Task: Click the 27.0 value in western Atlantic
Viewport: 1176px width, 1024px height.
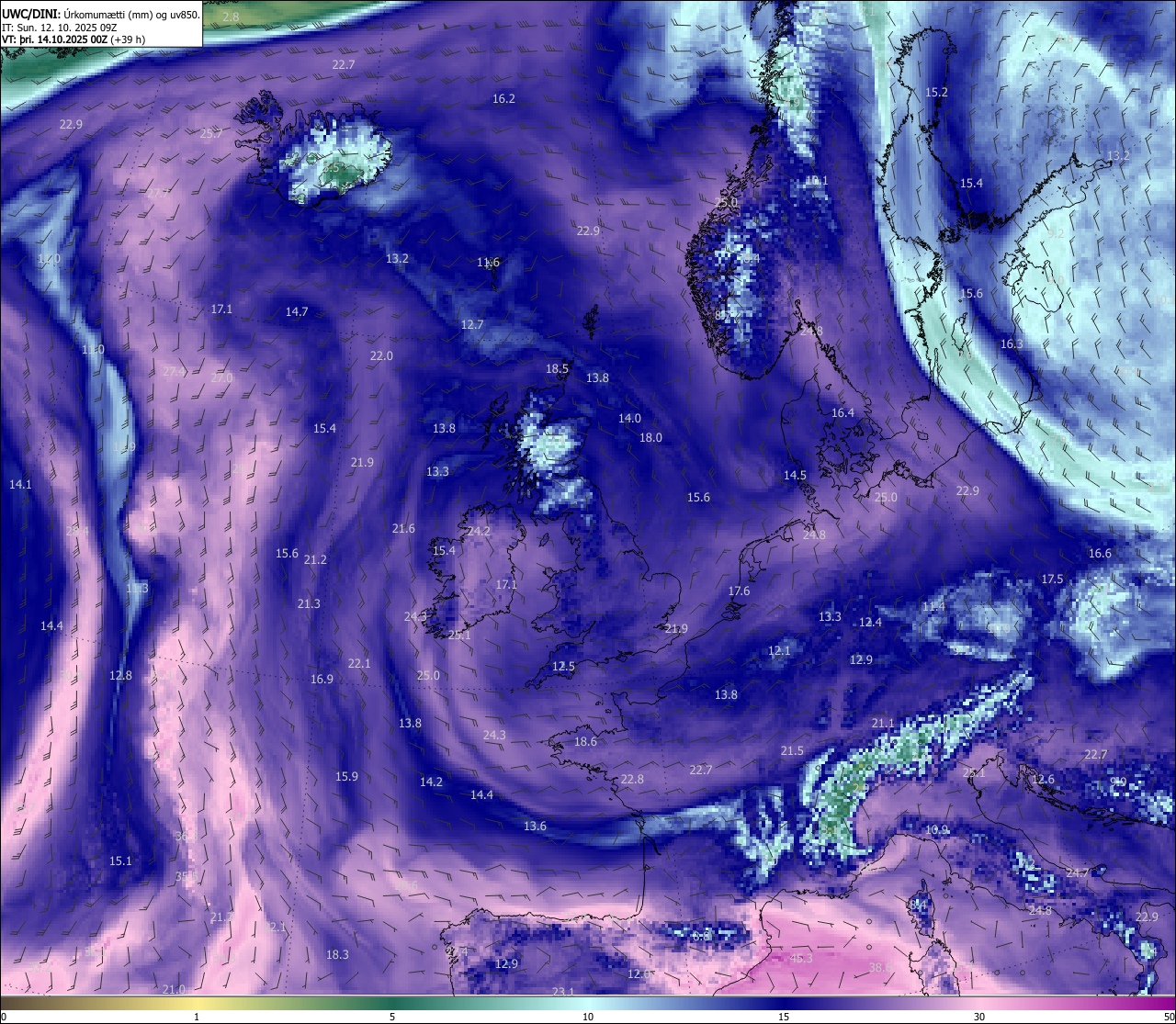Action: (x=221, y=378)
